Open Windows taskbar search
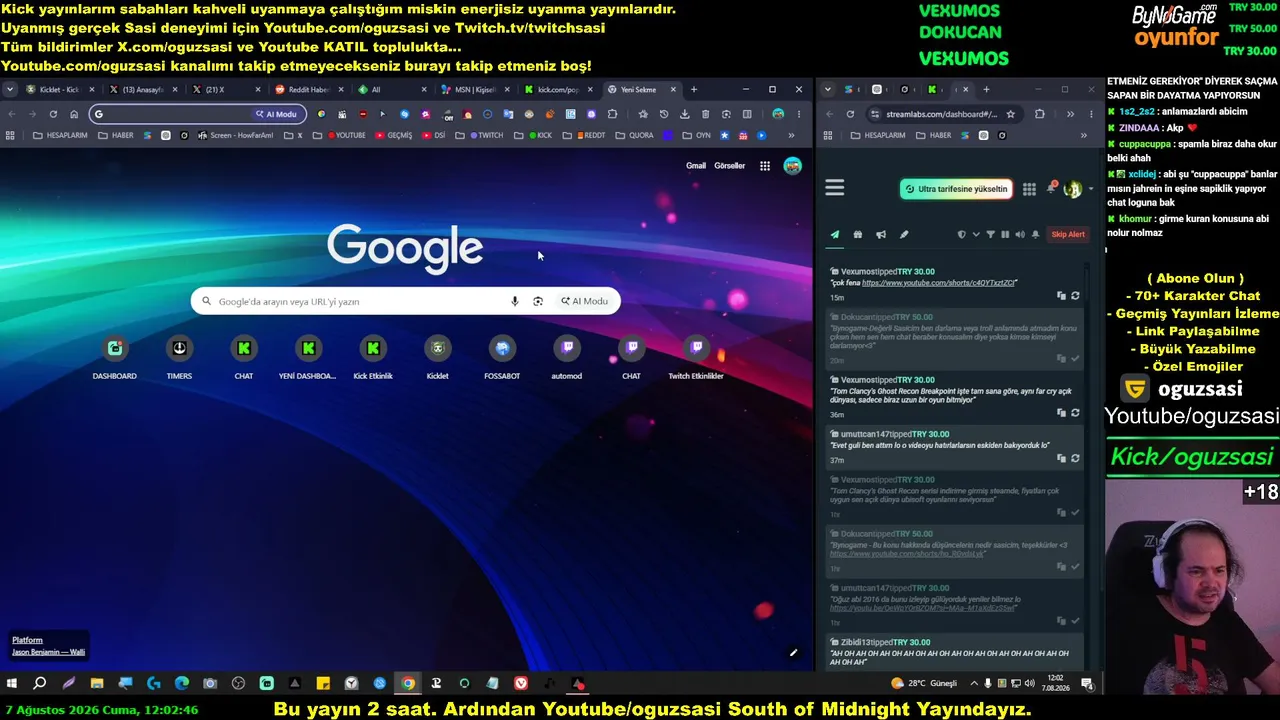 coord(40,684)
